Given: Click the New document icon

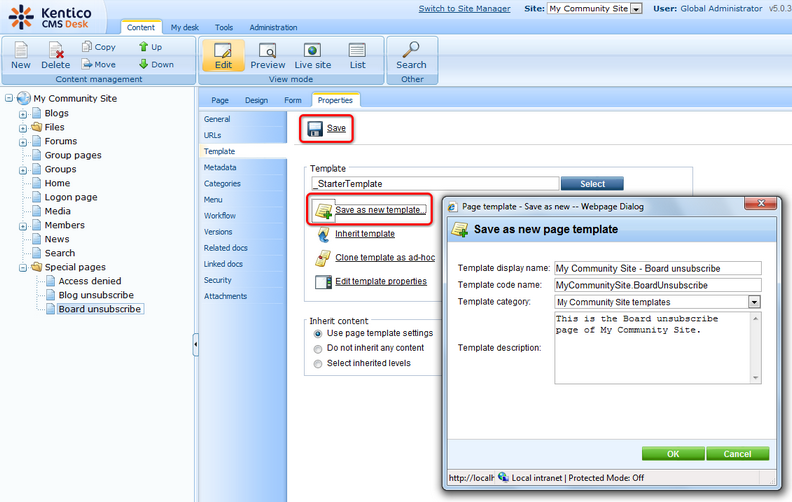Looking at the screenshot, I should pyautogui.click(x=21, y=50).
